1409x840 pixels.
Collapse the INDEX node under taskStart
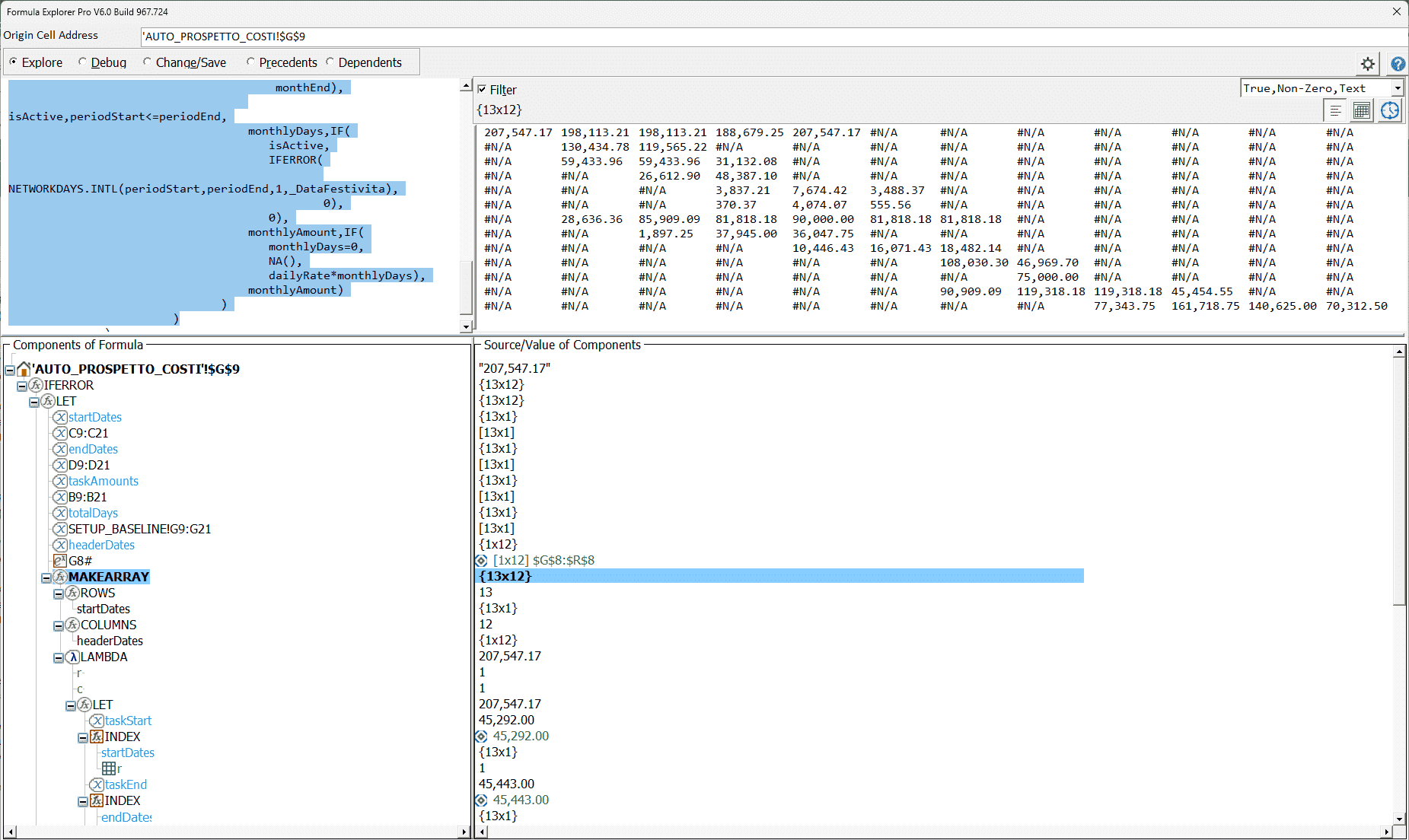coord(83,737)
